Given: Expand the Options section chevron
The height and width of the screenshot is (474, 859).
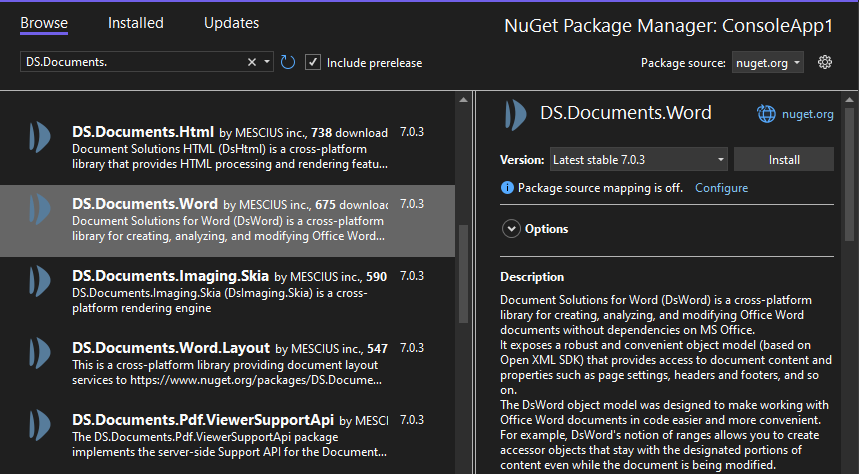Looking at the screenshot, I should tap(511, 229).
